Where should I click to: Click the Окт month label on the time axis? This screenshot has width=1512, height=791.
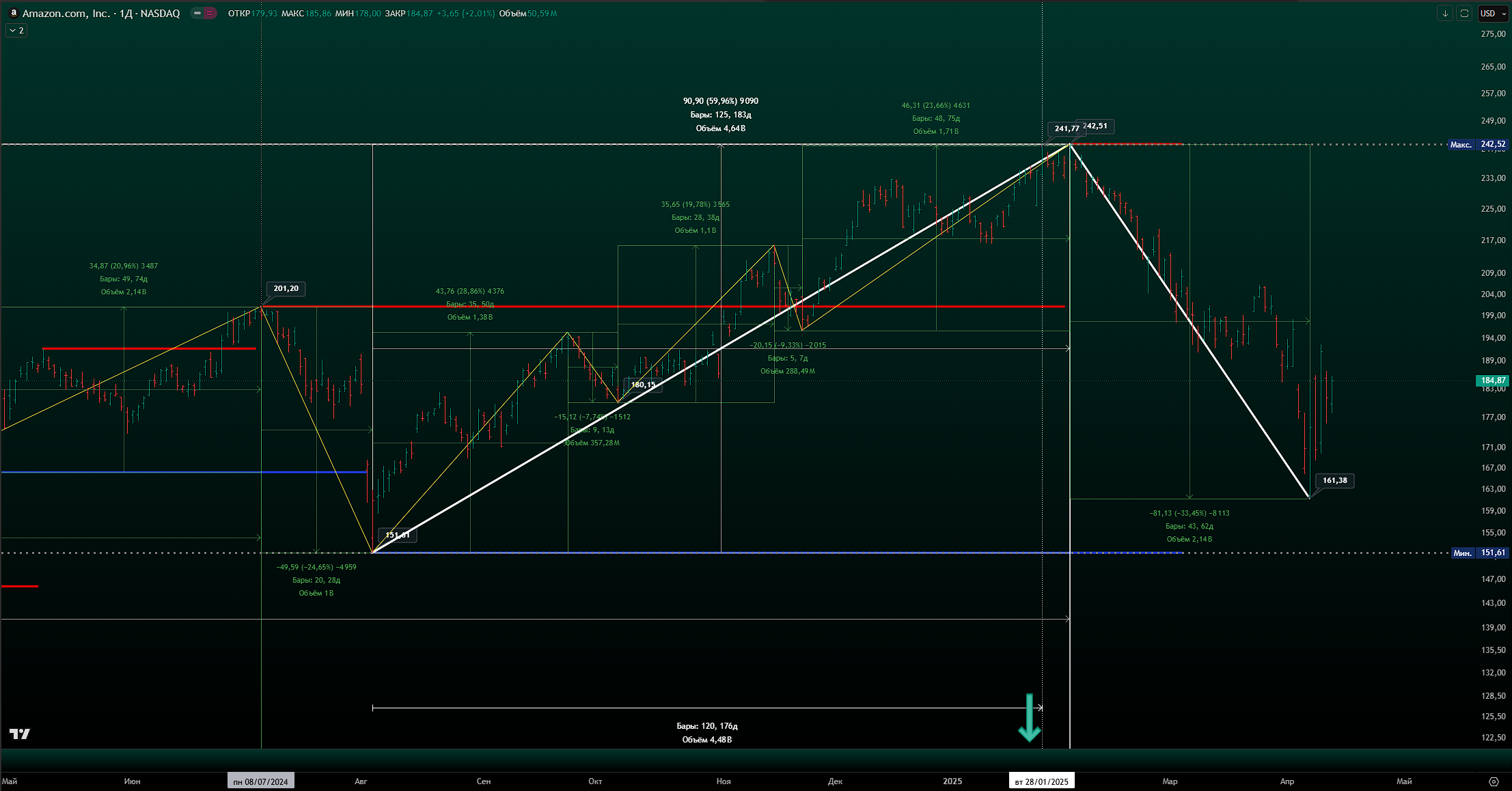595,781
